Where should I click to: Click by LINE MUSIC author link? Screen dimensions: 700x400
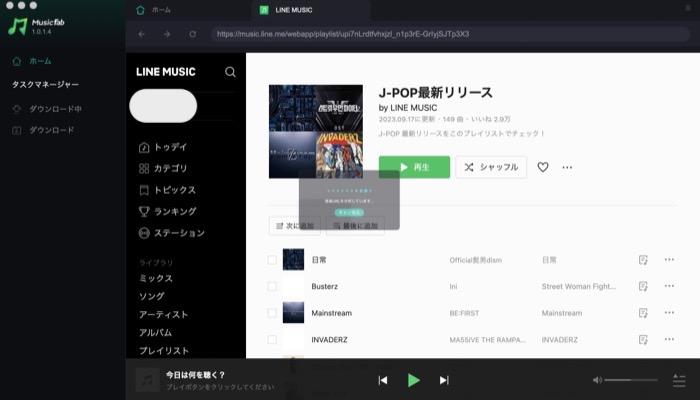point(408,108)
